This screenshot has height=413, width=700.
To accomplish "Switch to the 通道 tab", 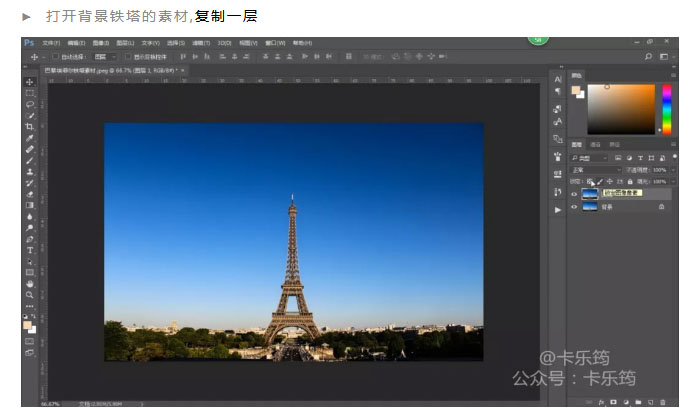I will point(594,146).
